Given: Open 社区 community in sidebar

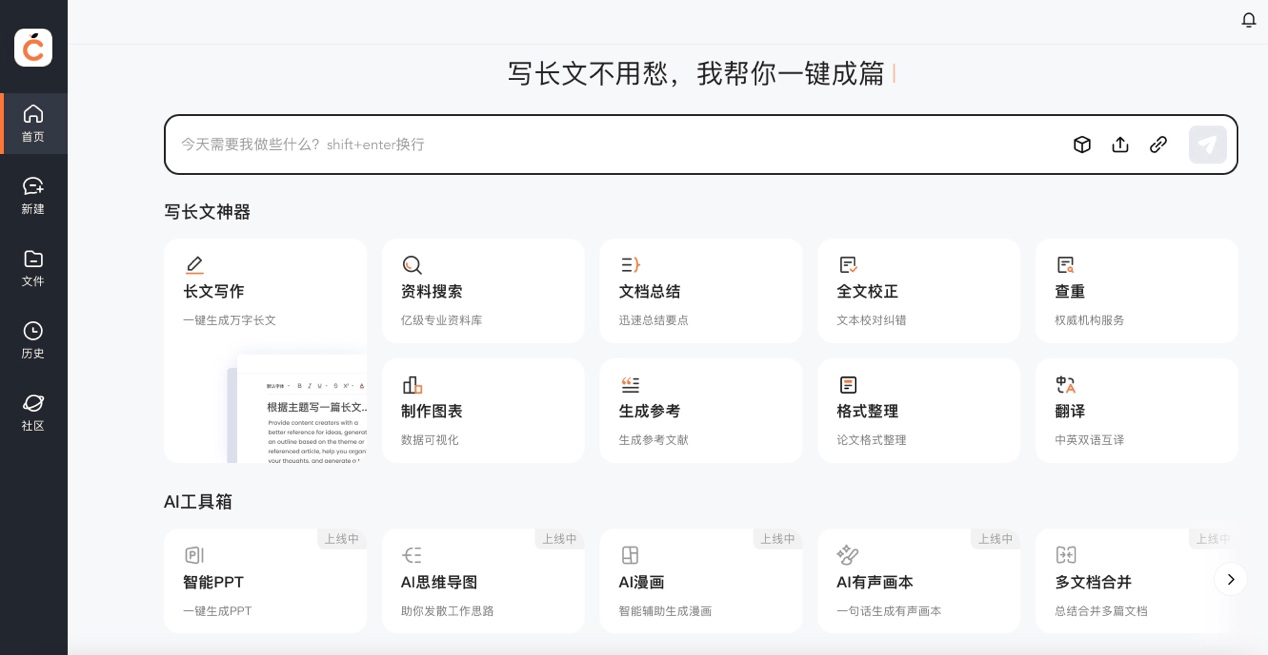Looking at the screenshot, I should pyautogui.click(x=33, y=412).
